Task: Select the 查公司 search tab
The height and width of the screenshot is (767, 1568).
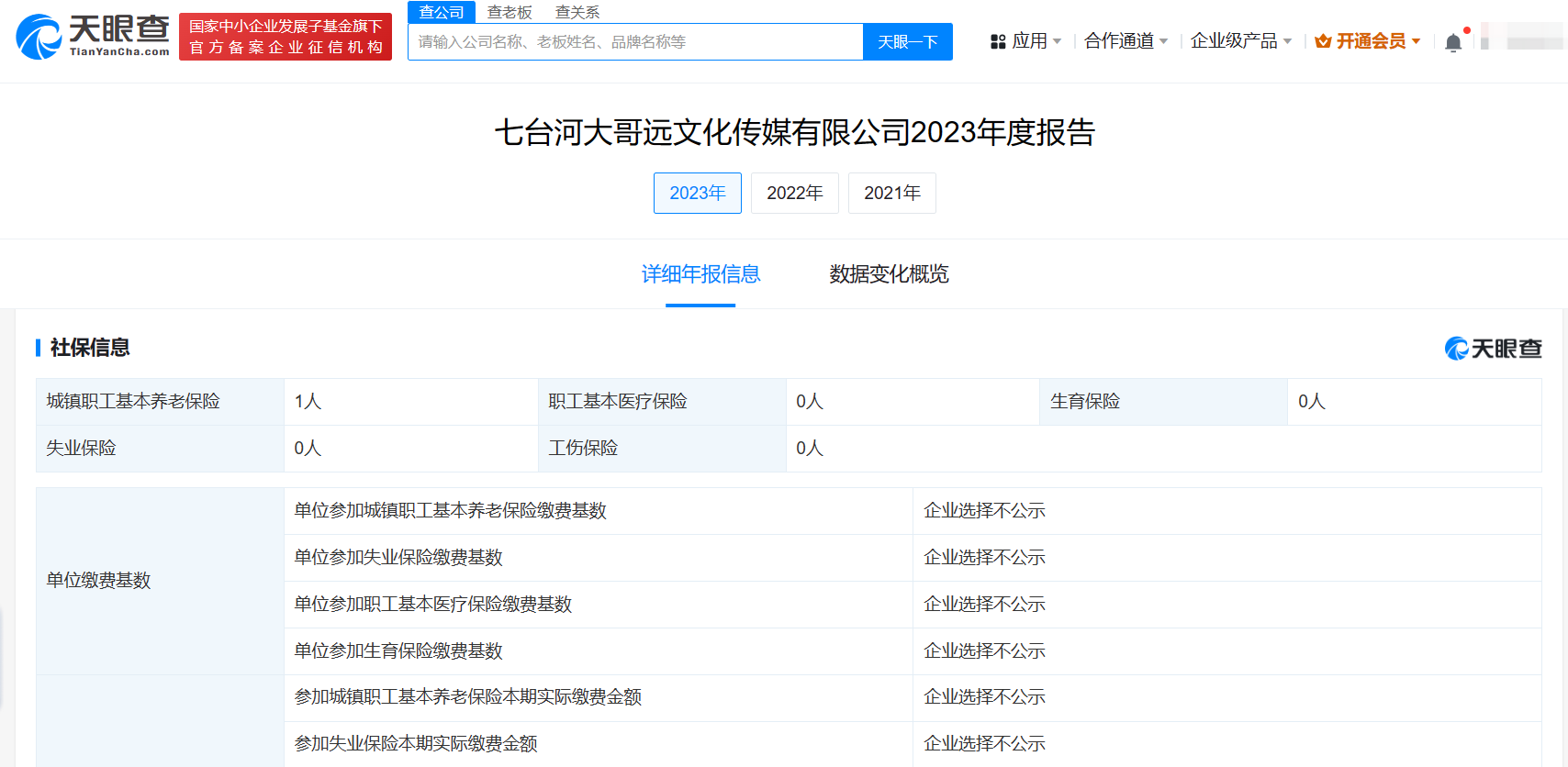Action: [442, 12]
